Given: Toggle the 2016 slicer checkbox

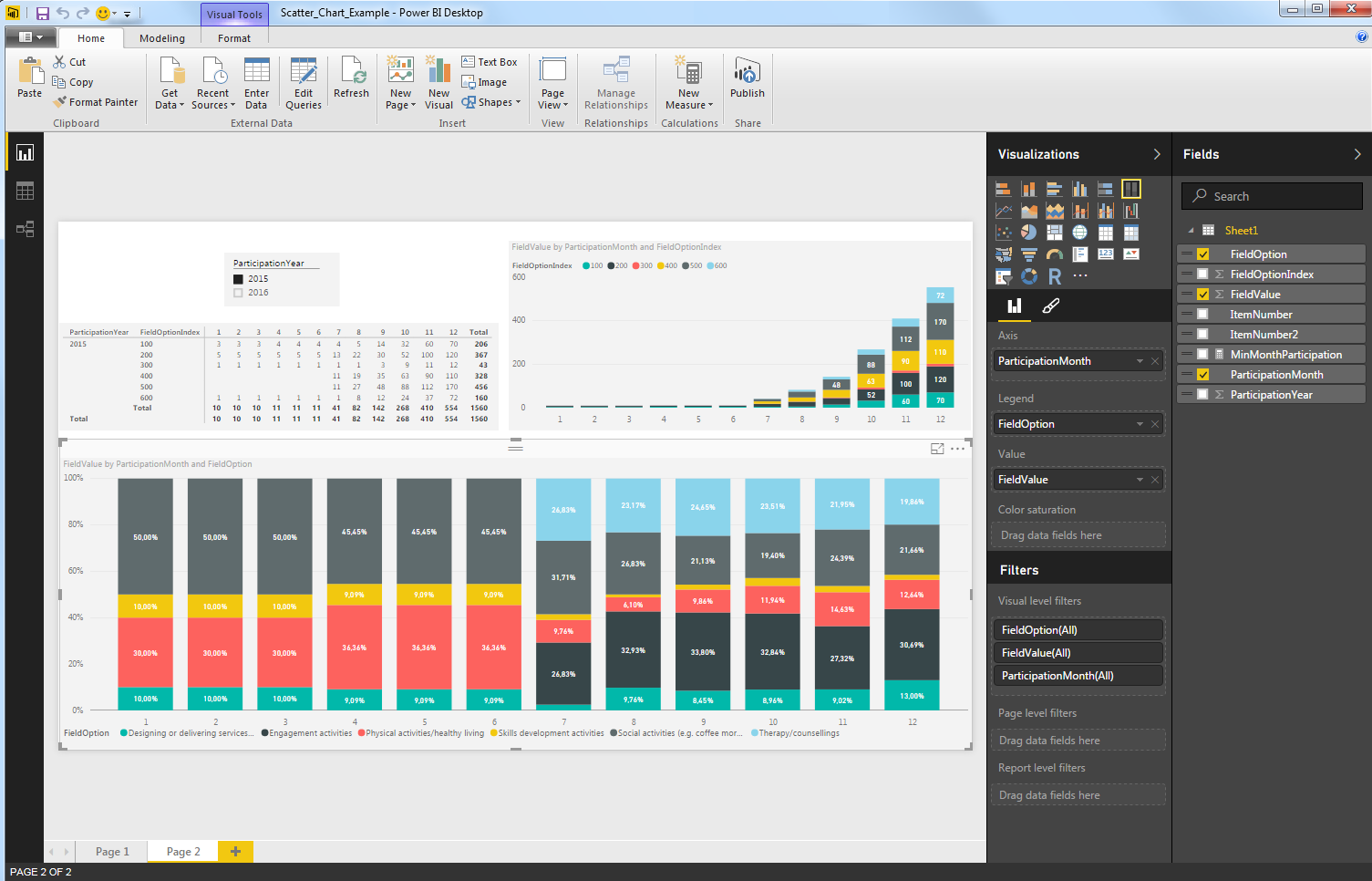Looking at the screenshot, I should [239, 293].
